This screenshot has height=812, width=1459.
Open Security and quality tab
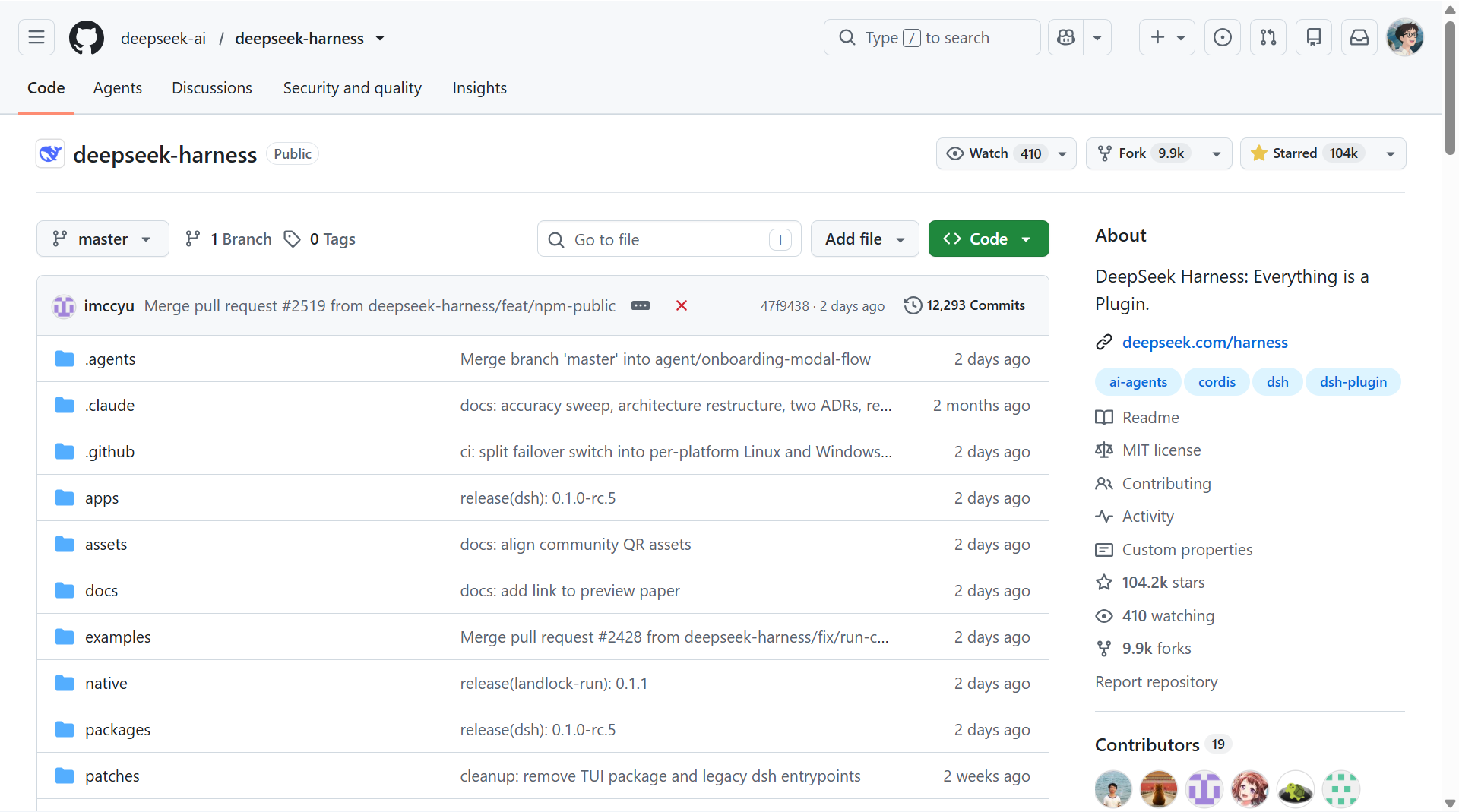353,88
